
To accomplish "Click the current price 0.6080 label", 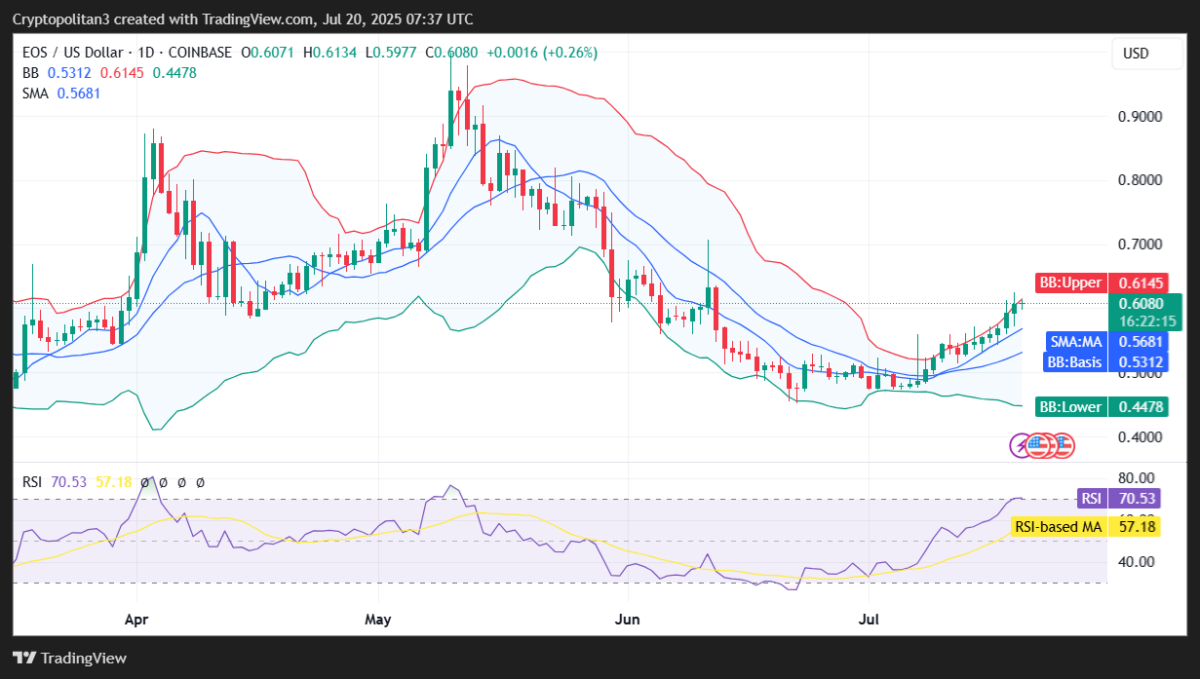I will coord(1141,304).
